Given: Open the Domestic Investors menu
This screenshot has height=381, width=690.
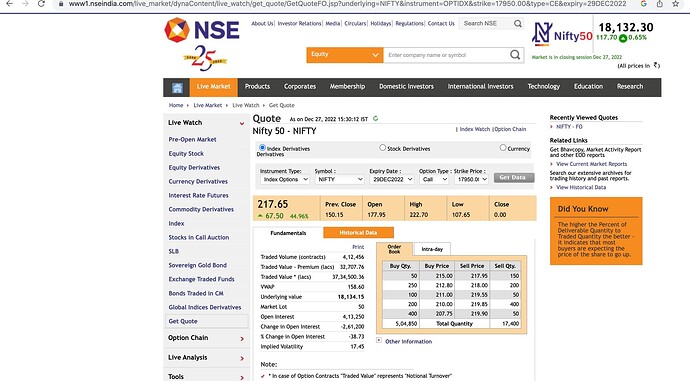Looking at the screenshot, I should [x=406, y=87].
